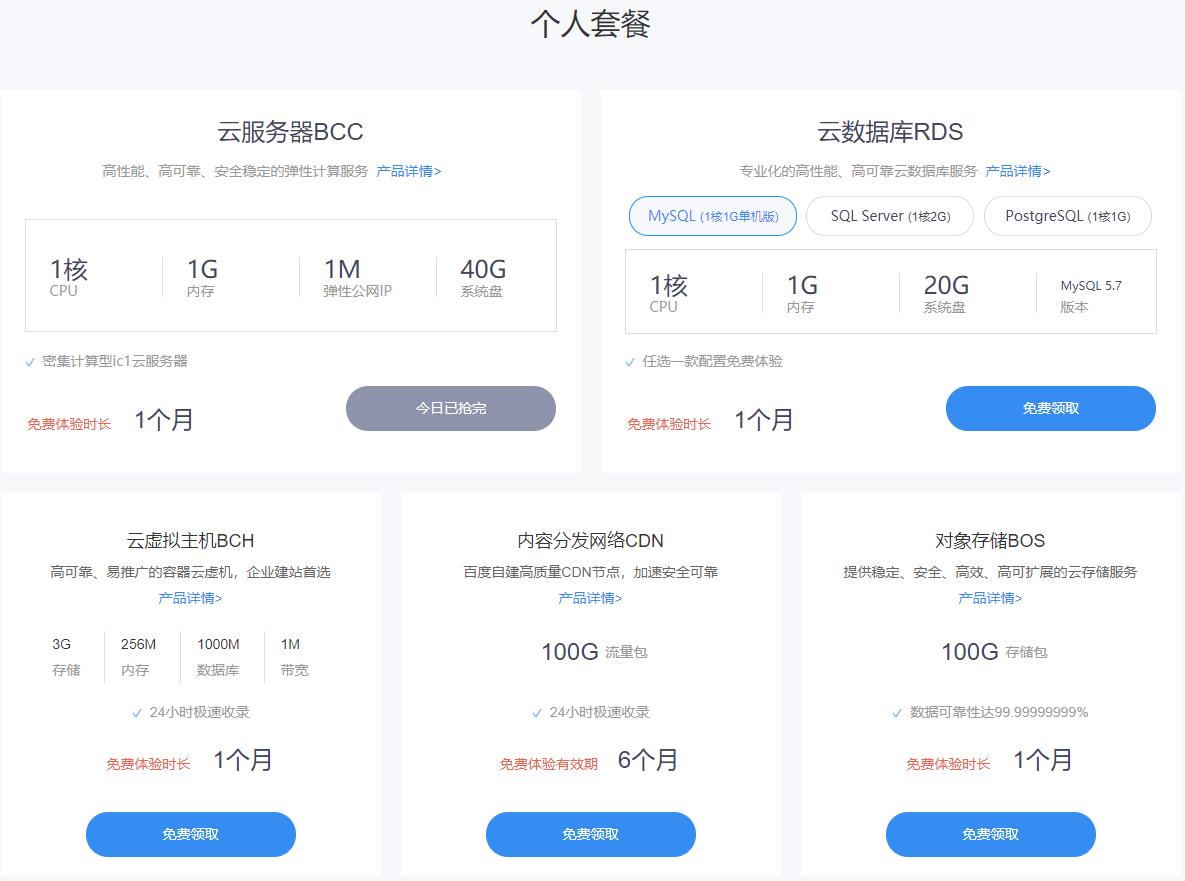Image resolution: width=1185 pixels, height=881 pixels.
Task: Click the 100G 流量包 text
Action: (x=594, y=651)
